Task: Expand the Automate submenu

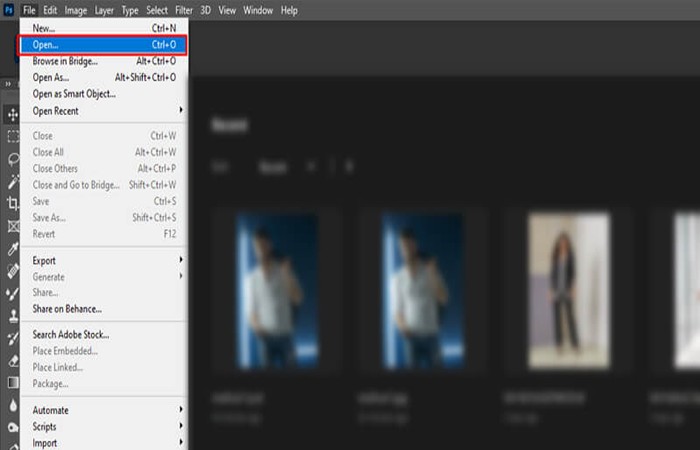Action: 104,410
